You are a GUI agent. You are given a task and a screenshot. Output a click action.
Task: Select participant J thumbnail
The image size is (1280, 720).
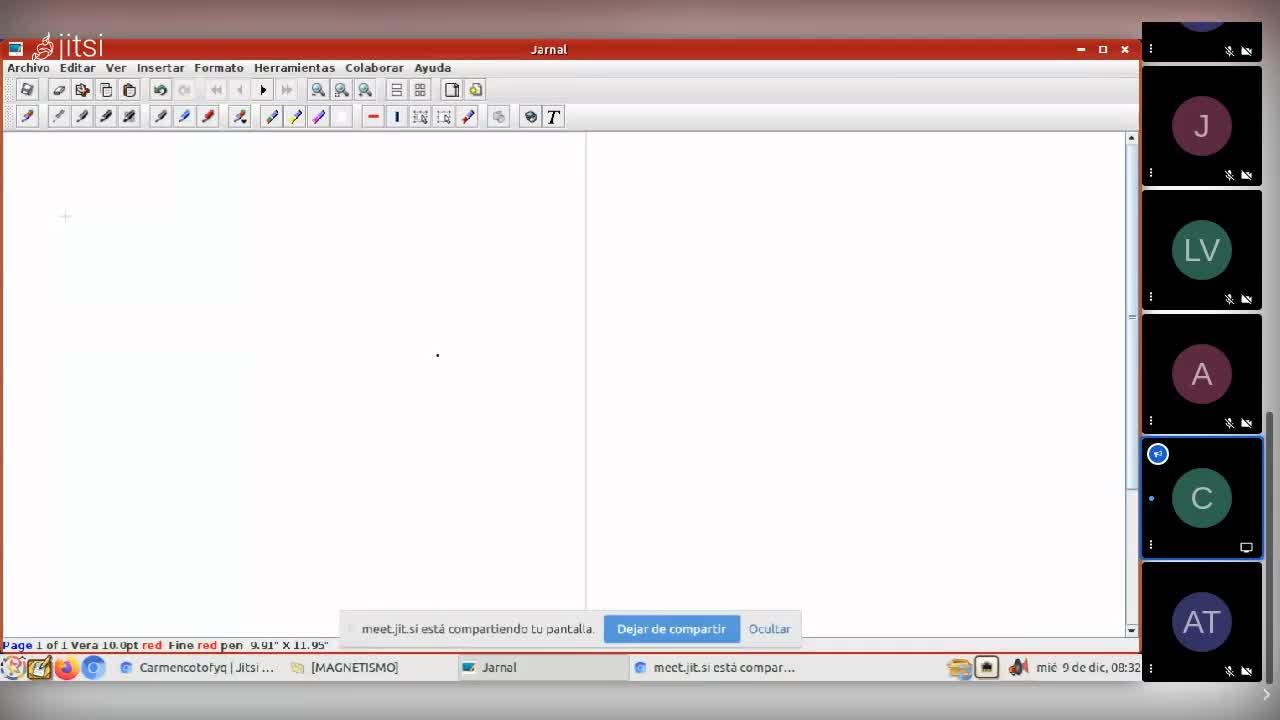1202,126
